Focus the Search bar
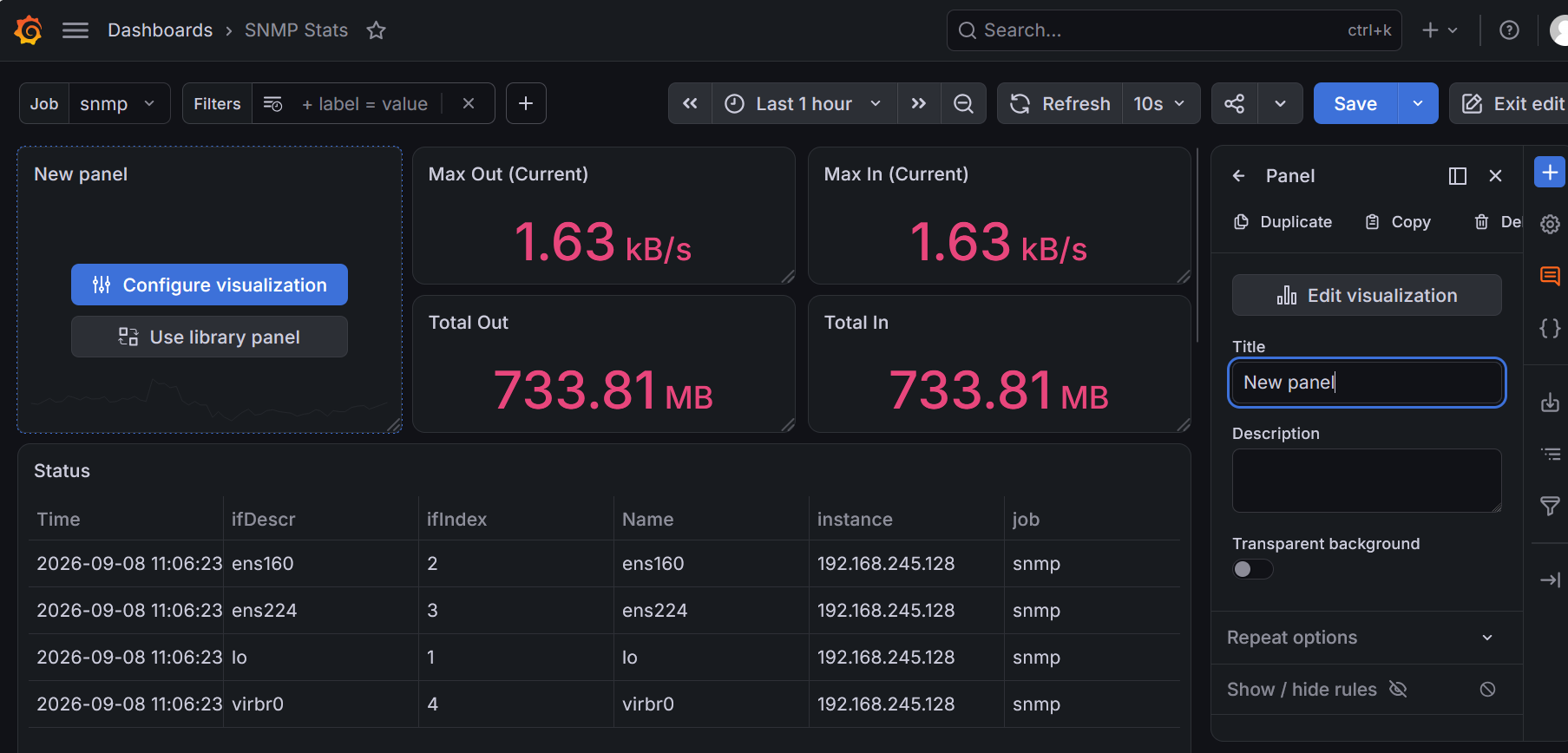This screenshot has width=1568, height=753. 1174,30
